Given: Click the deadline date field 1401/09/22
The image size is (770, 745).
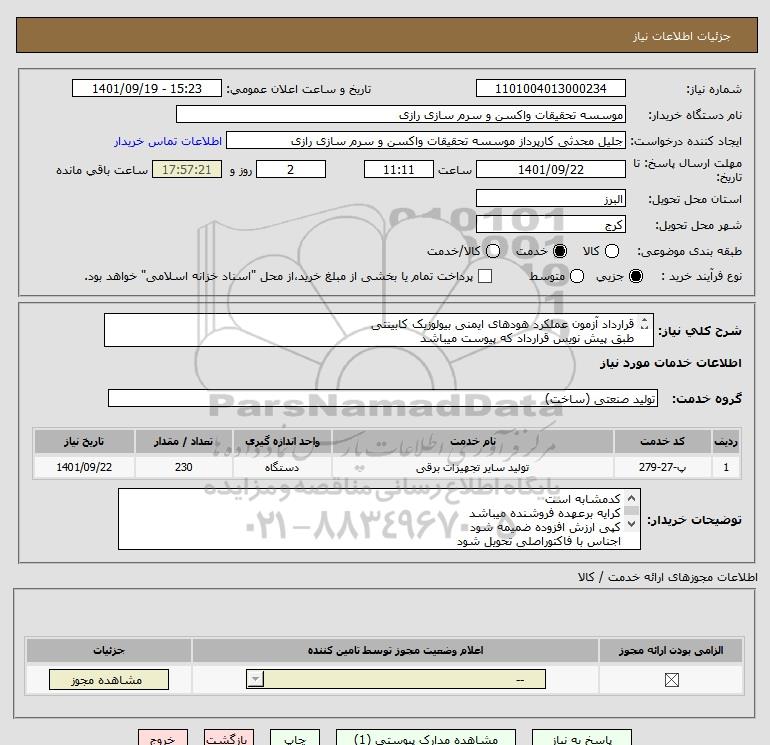Looking at the screenshot, I should point(550,169).
